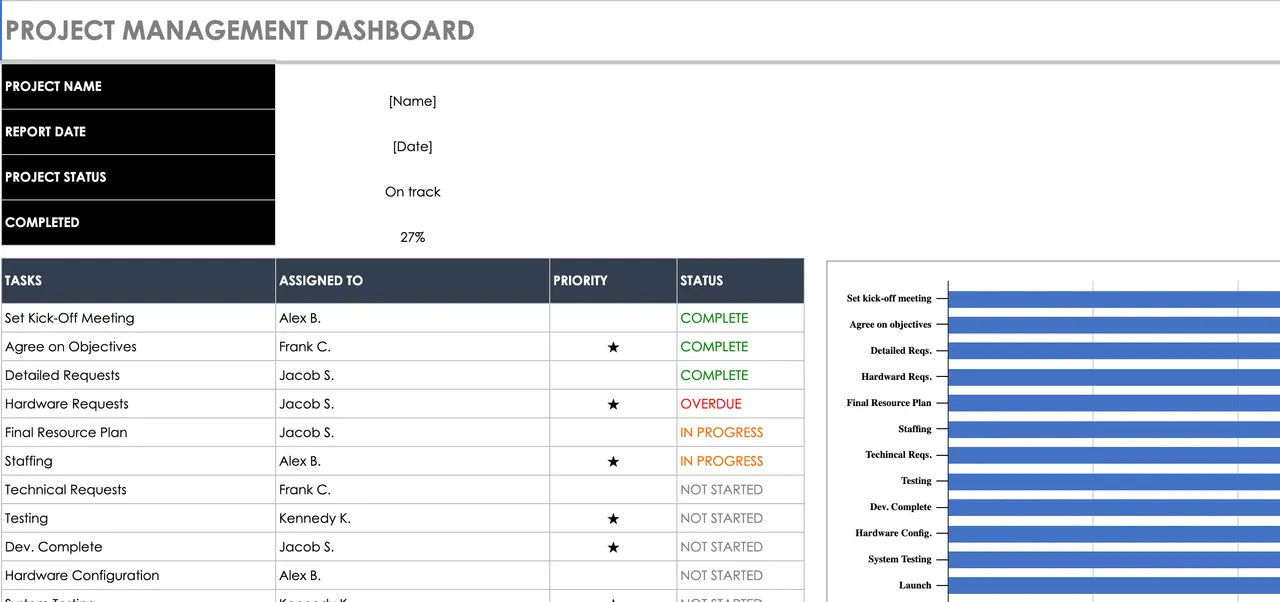This screenshot has height=602, width=1280.
Task: Select the Agree on Objectives task cell
Action: pyautogui.click(x=138, y=347)
